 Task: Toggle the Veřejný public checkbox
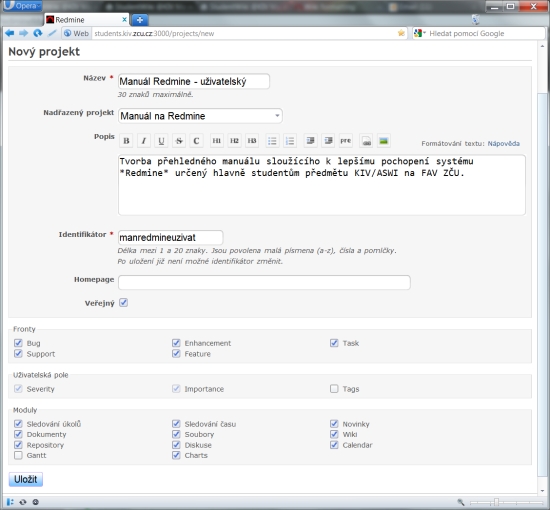click(123, 303)
